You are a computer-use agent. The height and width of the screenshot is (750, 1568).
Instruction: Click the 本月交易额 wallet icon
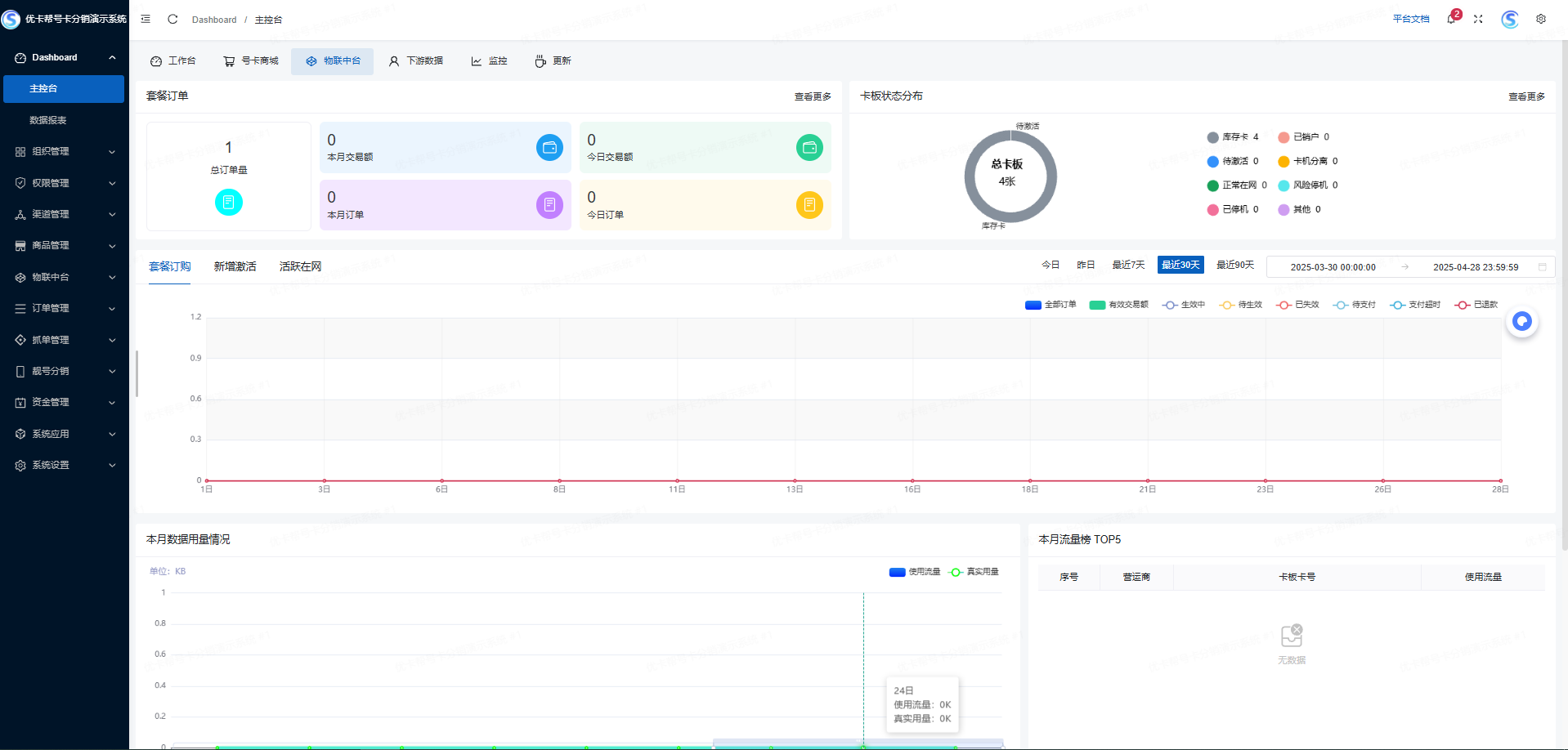click(x=549, y=148)
